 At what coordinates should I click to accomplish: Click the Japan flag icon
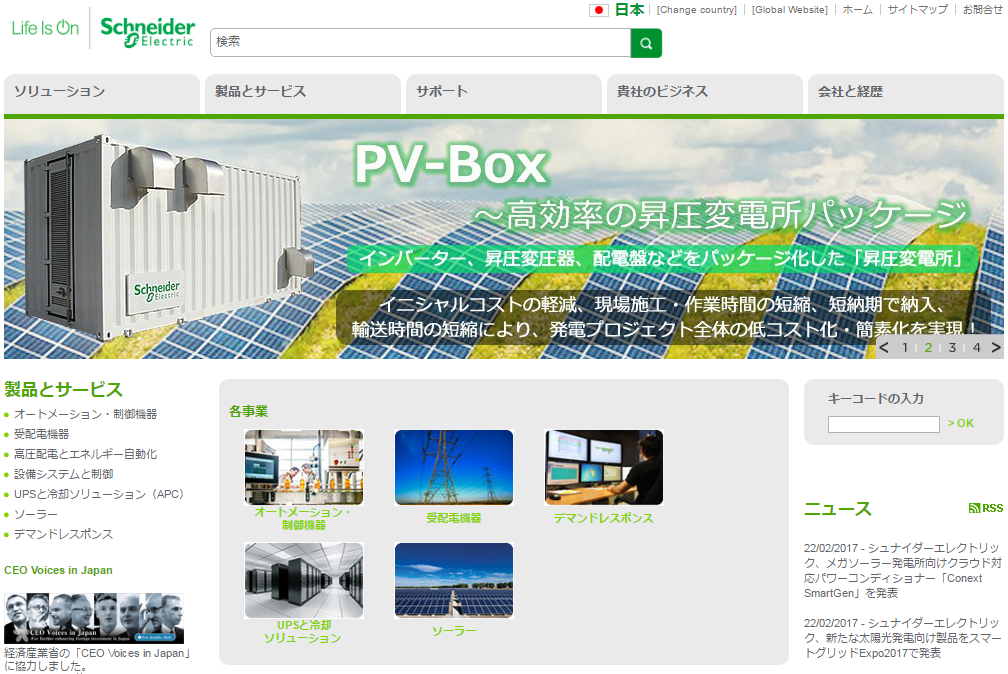point(598,10)
